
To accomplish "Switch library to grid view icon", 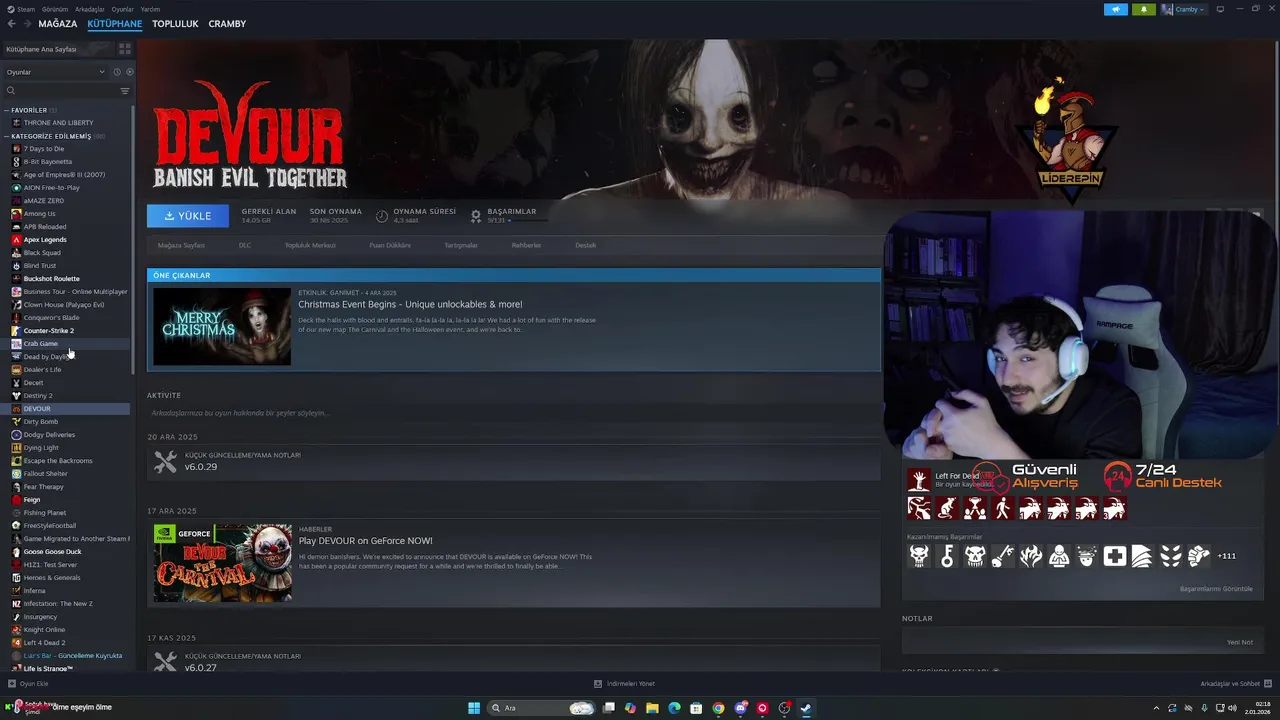I will (125, 49).
